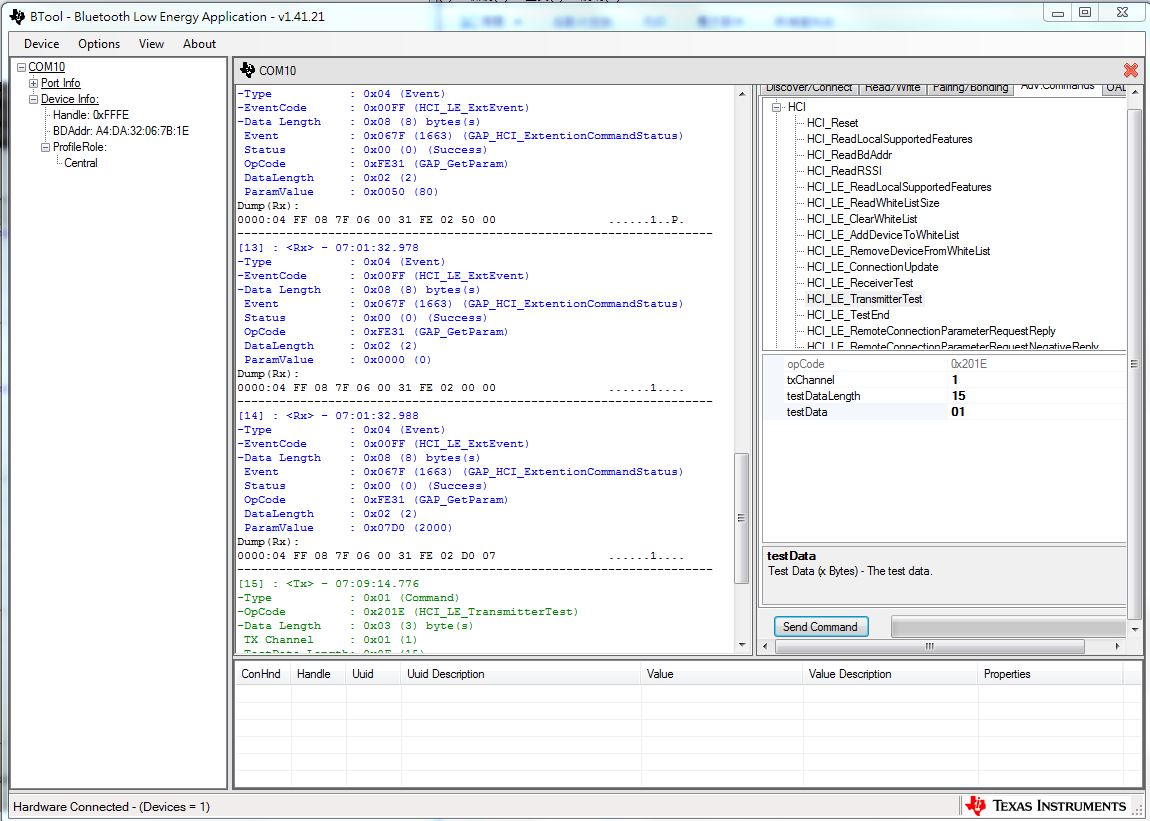The image size is (1150, 821).
Task: Select the BDAddr: A4:DA:32:06:7B:1E entry
Action: (x=121, y=131)
